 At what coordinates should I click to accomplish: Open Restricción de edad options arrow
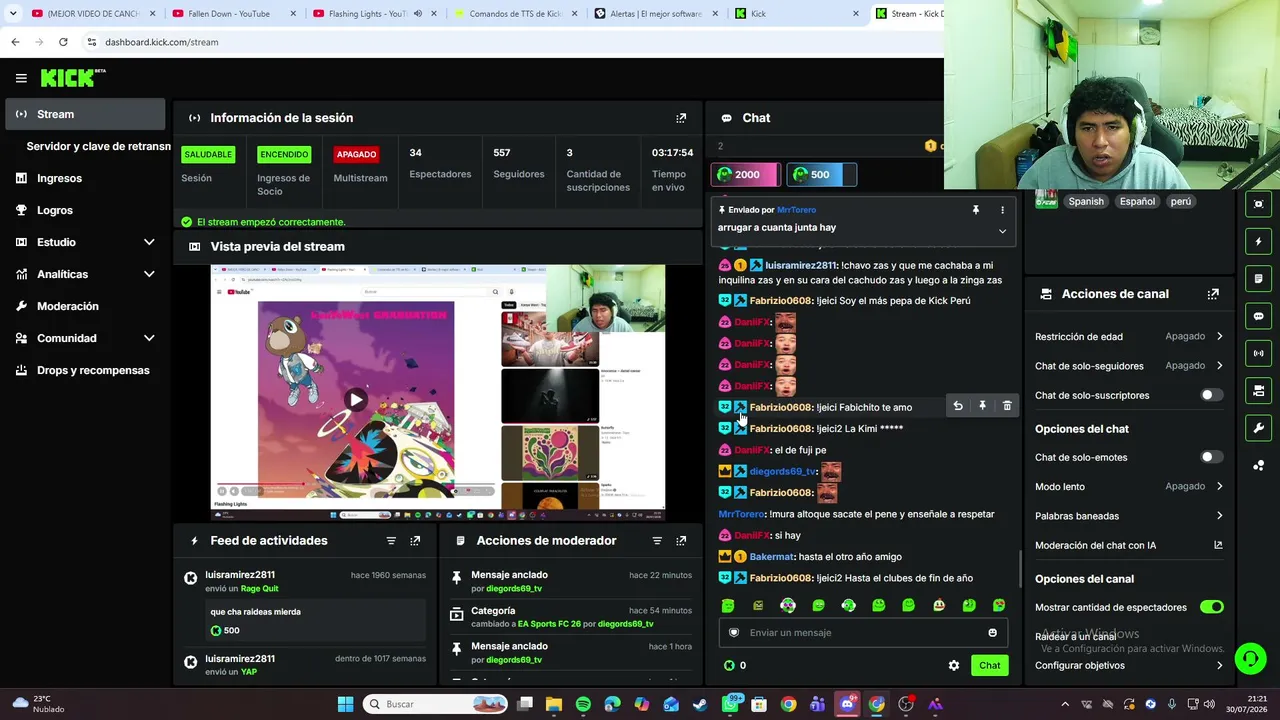pos(1219,337)
